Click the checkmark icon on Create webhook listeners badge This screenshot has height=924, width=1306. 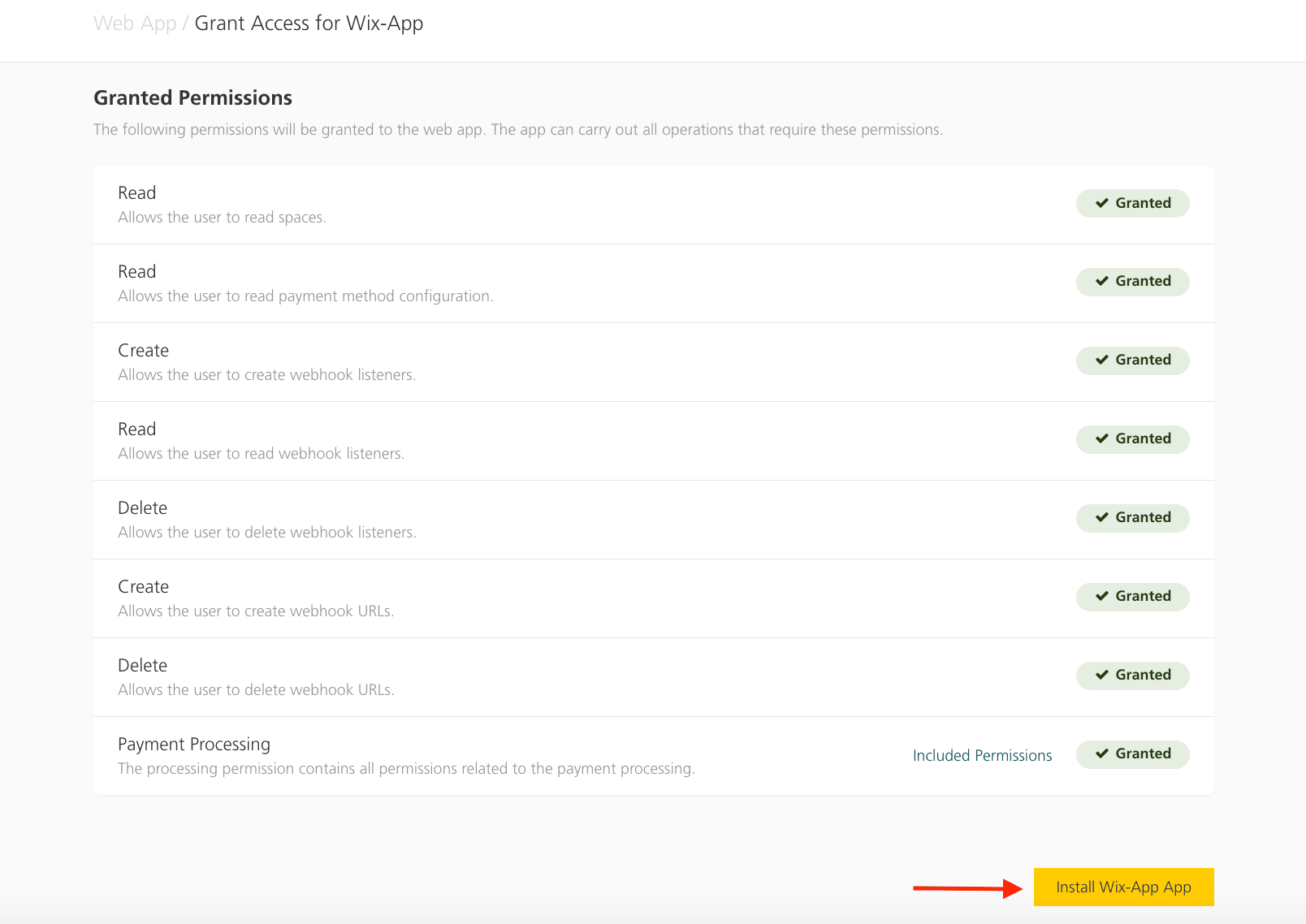(1104, 360)
